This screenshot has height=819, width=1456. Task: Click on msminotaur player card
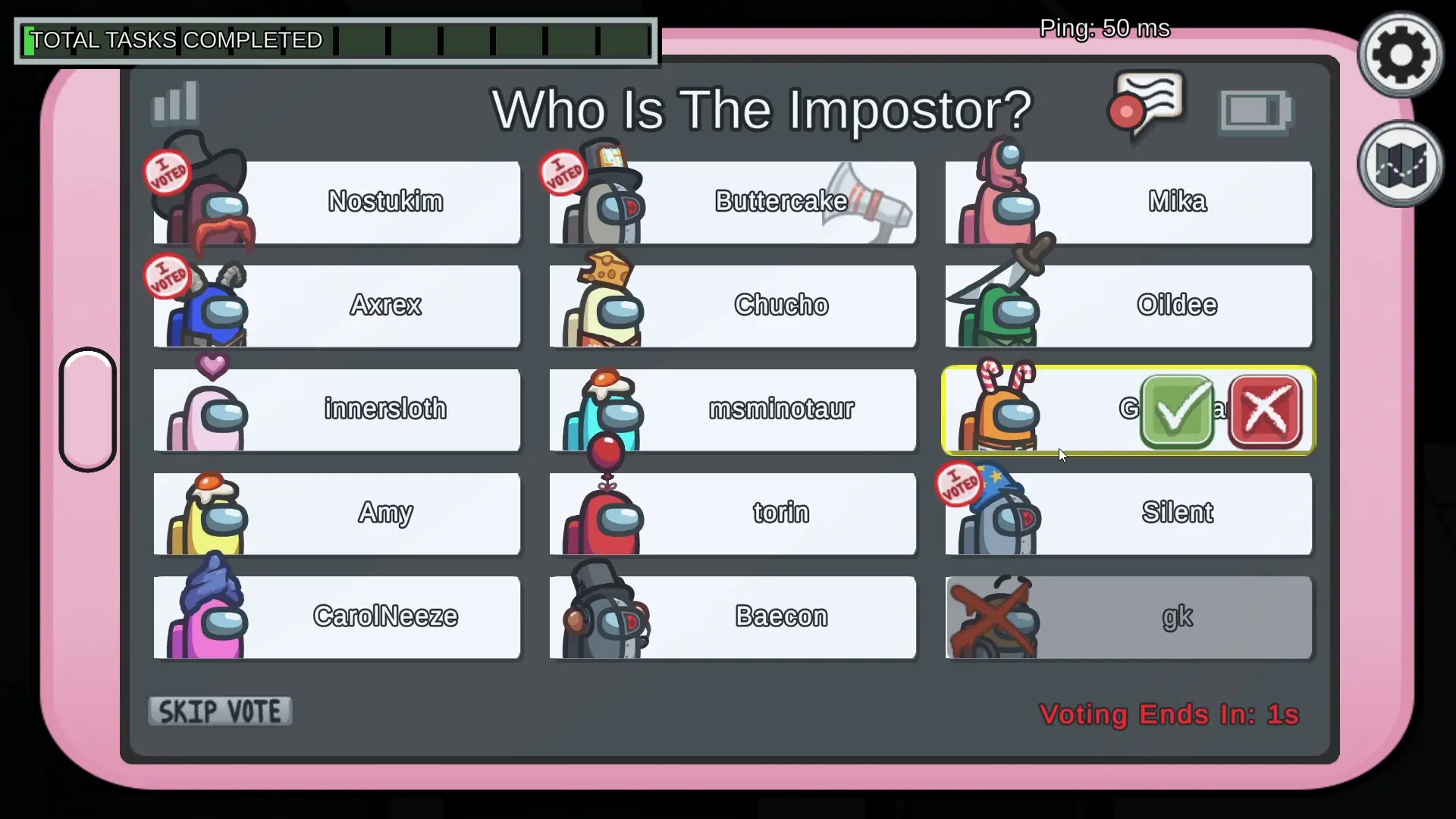click(735, 408)
